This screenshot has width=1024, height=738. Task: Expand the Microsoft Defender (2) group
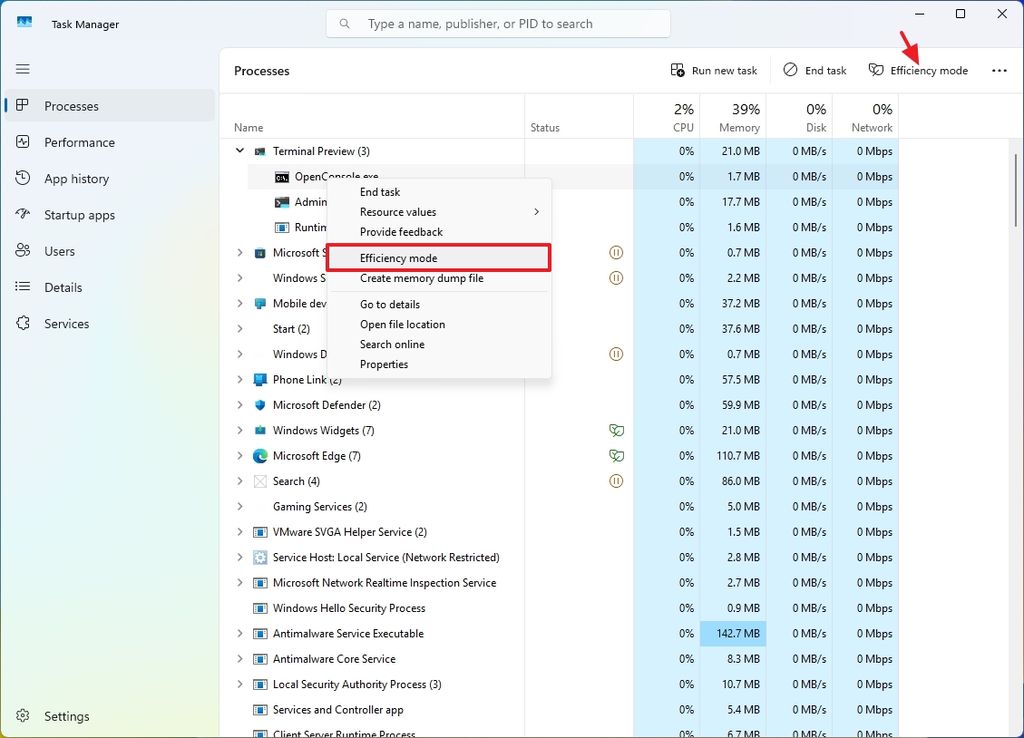click(240, 405)
